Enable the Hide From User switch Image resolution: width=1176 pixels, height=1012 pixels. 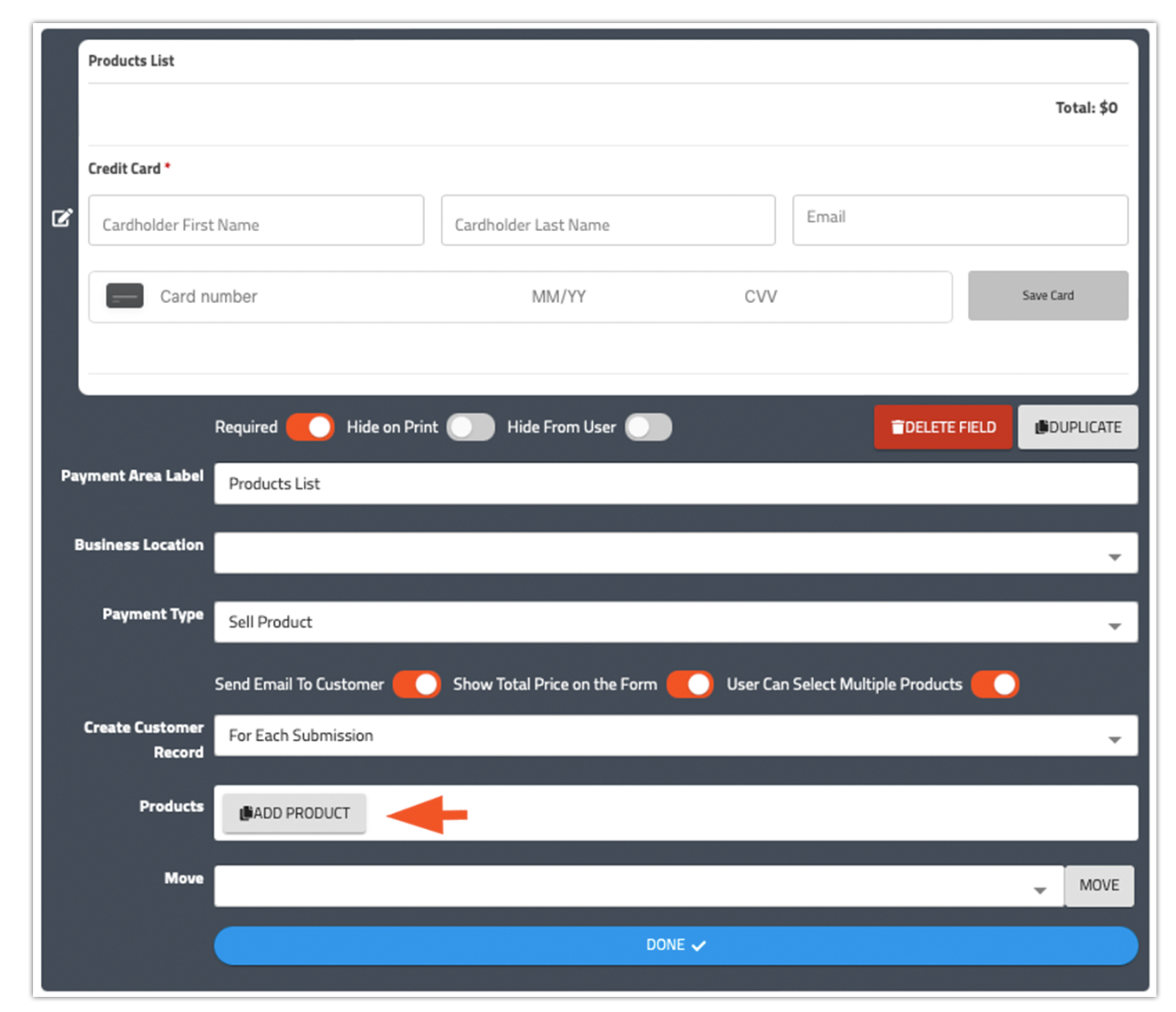click(x=649, y=427)
